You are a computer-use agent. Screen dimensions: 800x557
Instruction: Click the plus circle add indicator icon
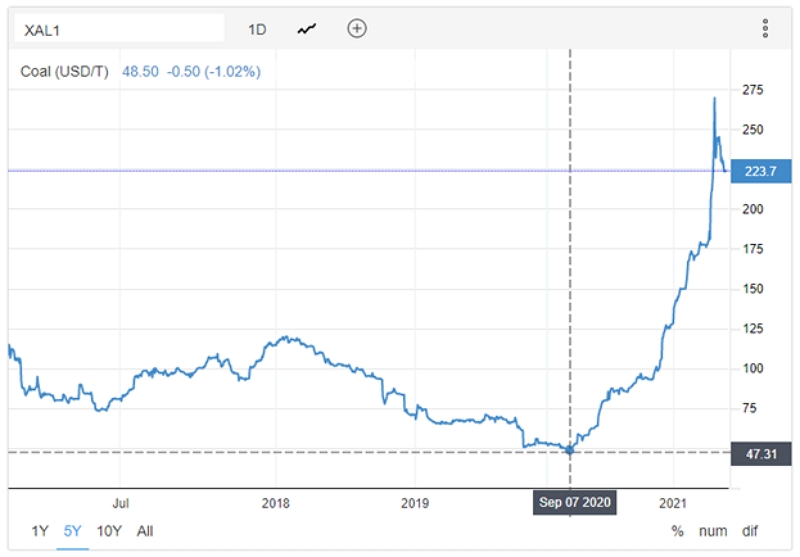tap(357, 29)
